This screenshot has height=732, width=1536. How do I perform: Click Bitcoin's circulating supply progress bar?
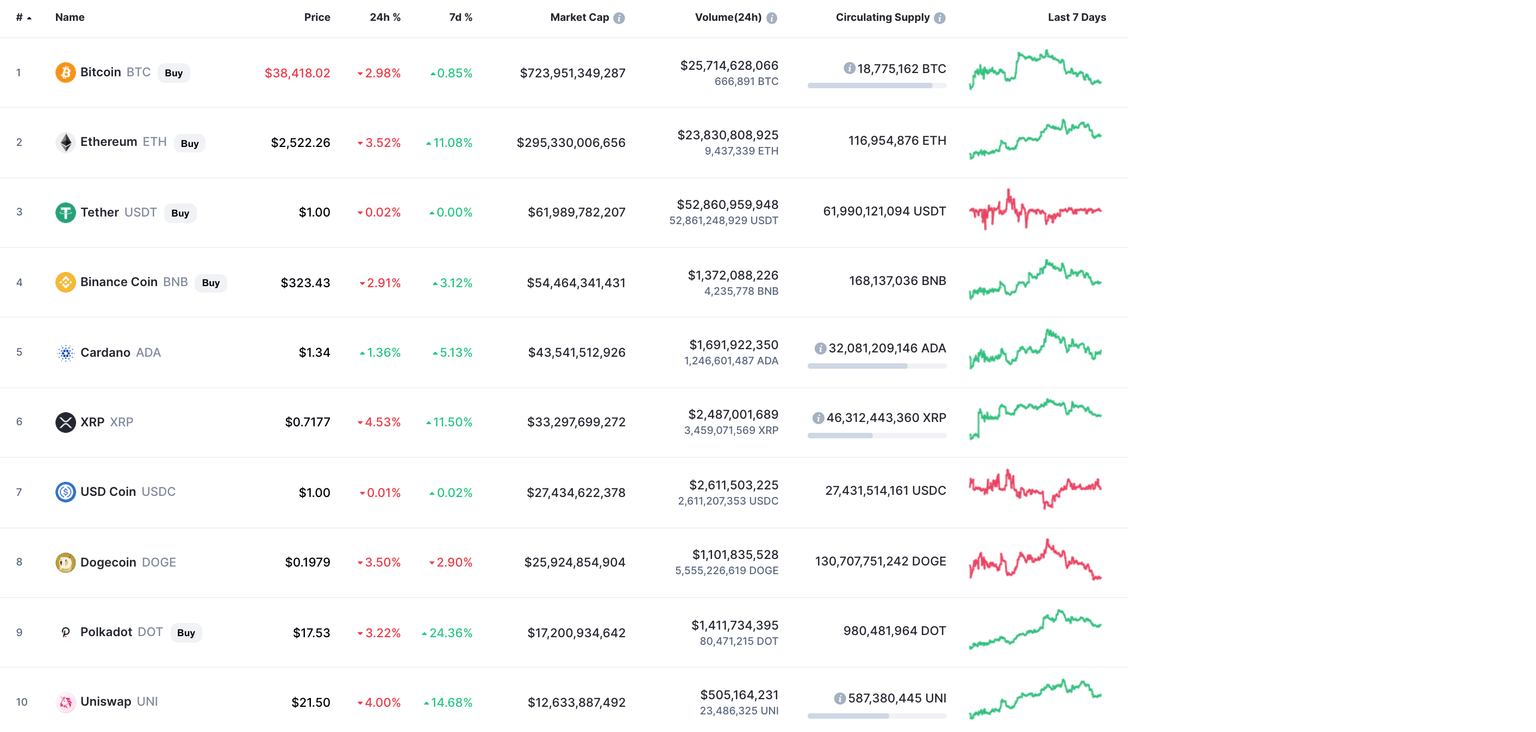pos(876,85)
